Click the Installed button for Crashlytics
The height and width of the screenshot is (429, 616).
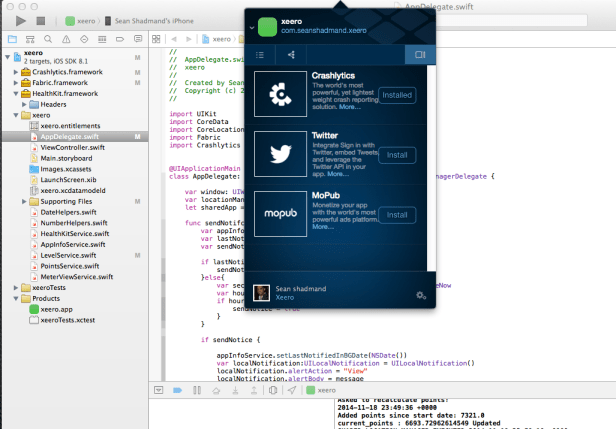397,95
